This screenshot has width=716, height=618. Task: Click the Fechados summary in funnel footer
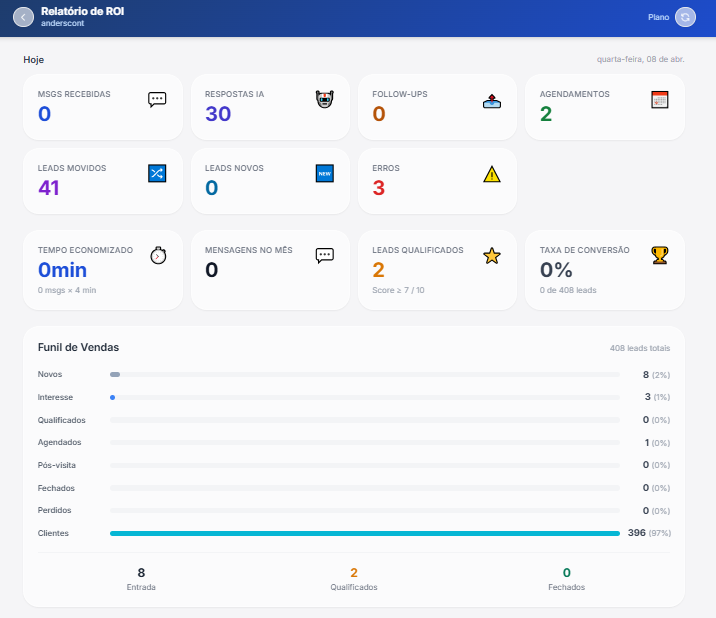click(566, 579)
